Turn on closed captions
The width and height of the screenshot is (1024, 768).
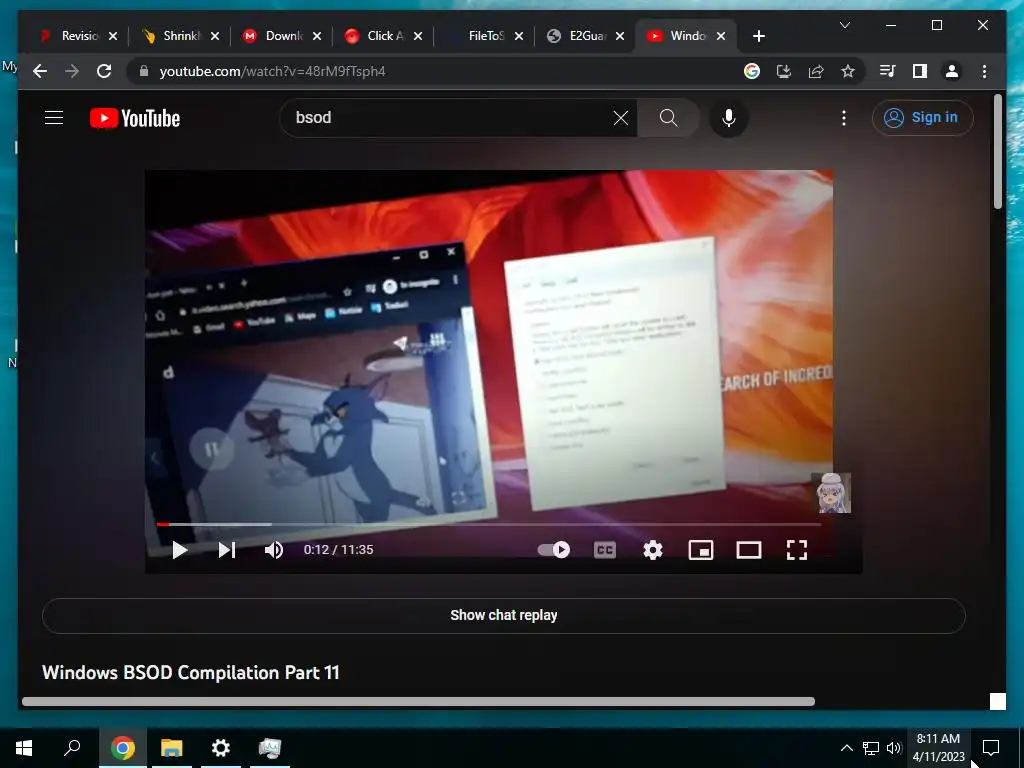click(x=605, y=550)
